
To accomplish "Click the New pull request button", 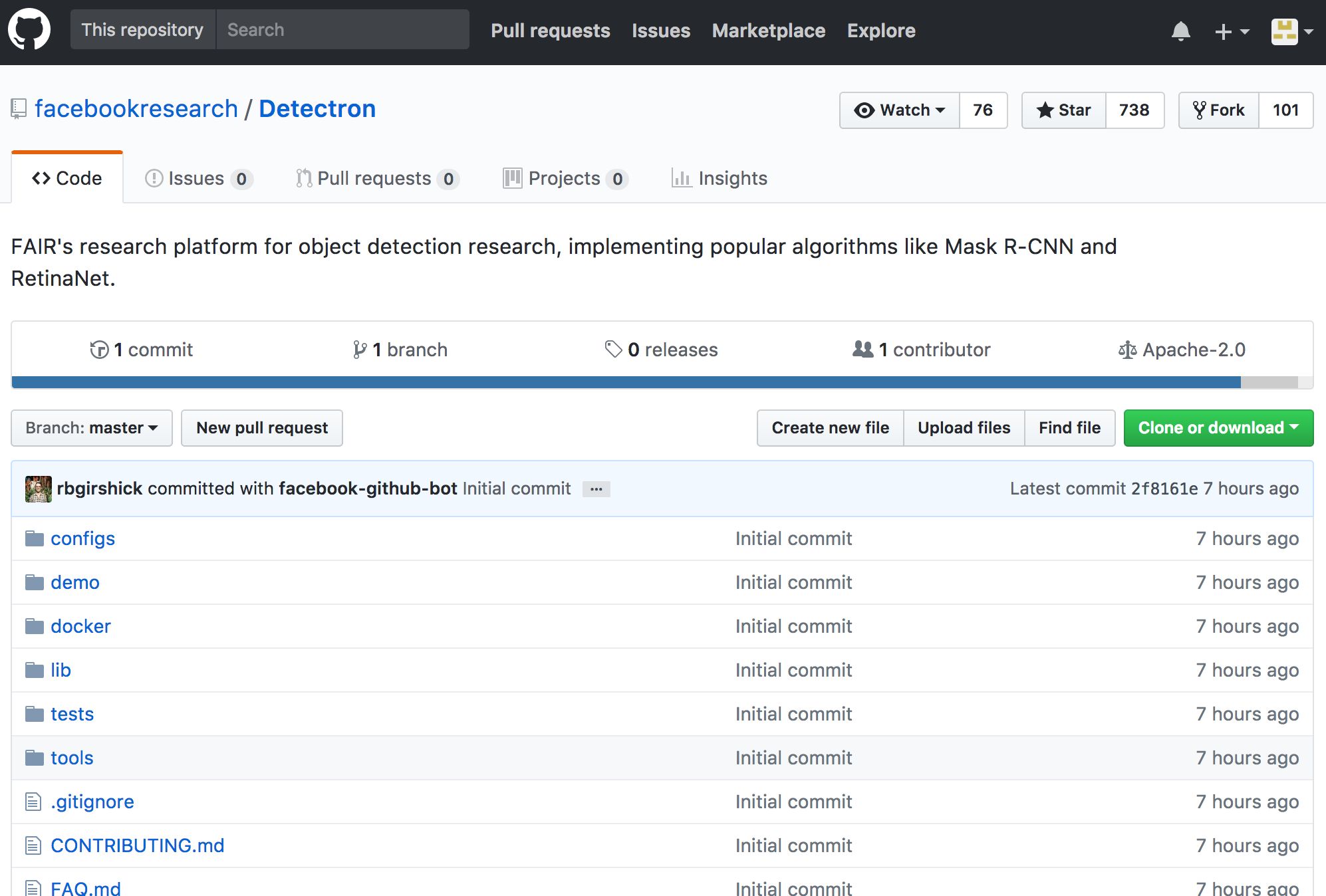I will (x=262, y=428).
